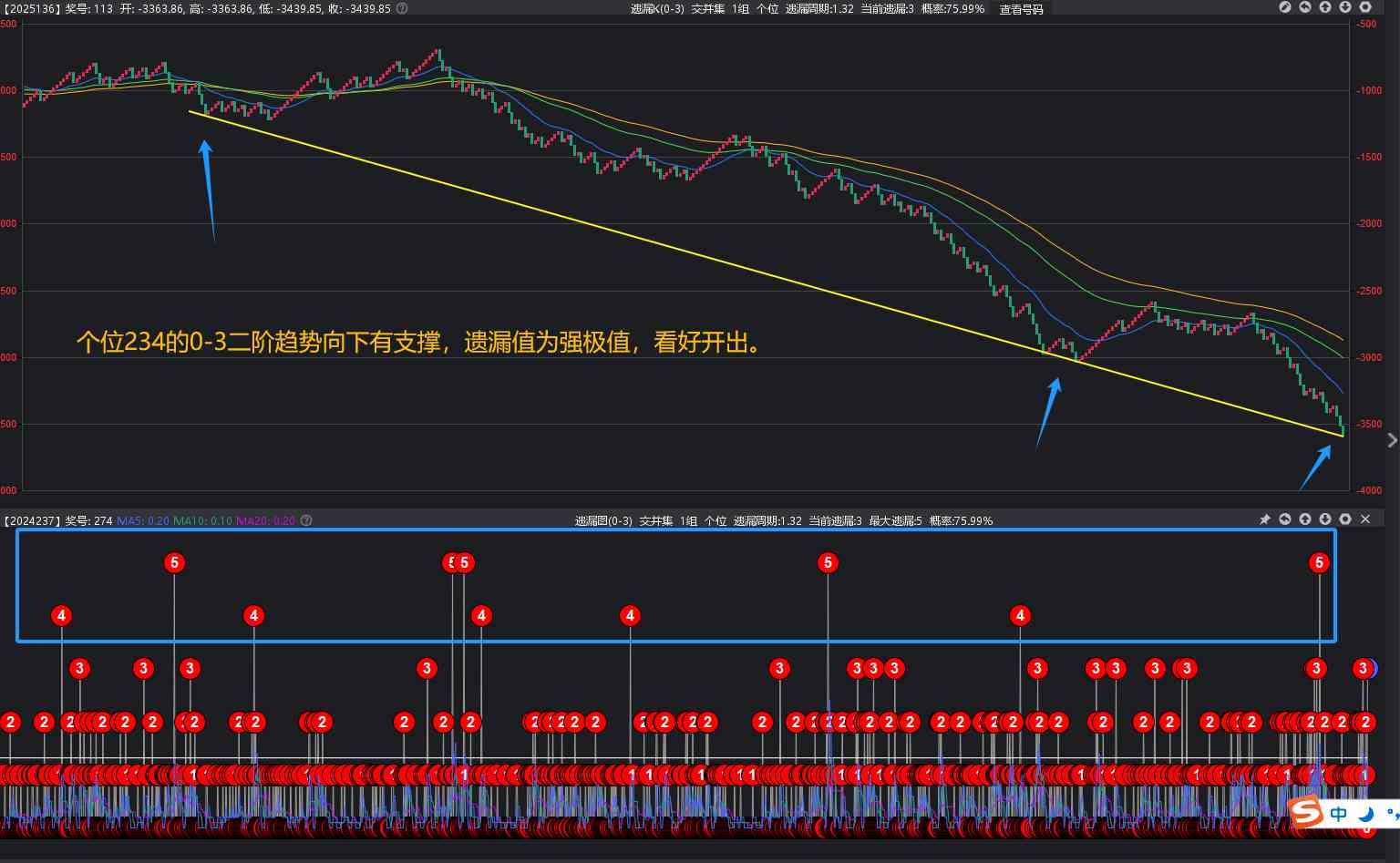Click the MA5: 0.20 indicator label
This screenshot has width=1400, height=863.
pyautogui.click(x=143, y=520)
